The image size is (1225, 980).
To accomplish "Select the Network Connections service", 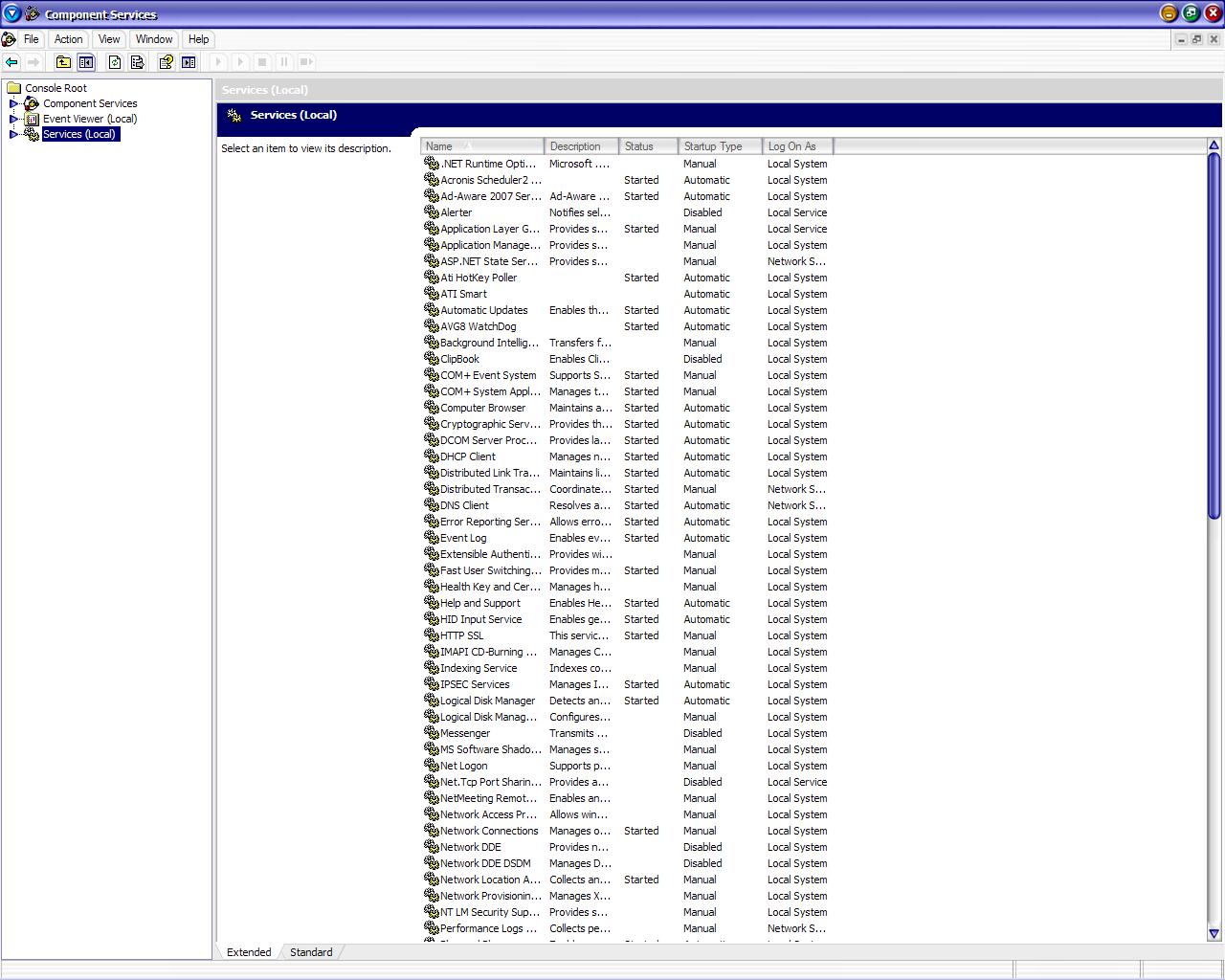I will pos(626,831).
